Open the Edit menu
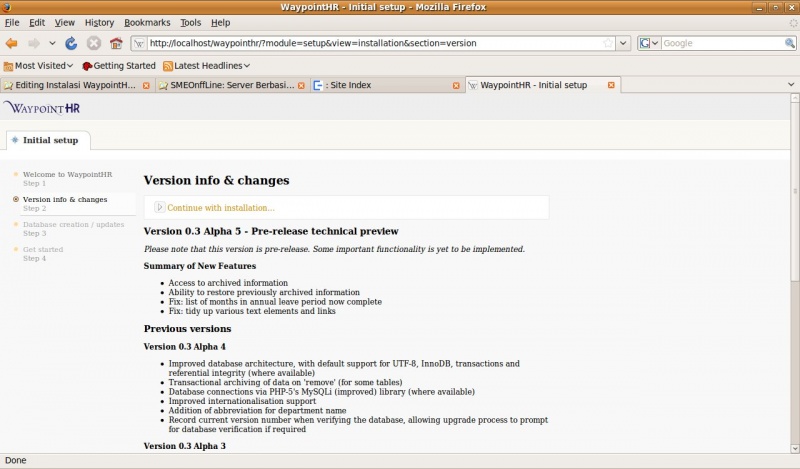800x469 pixels. pos(37,22)
